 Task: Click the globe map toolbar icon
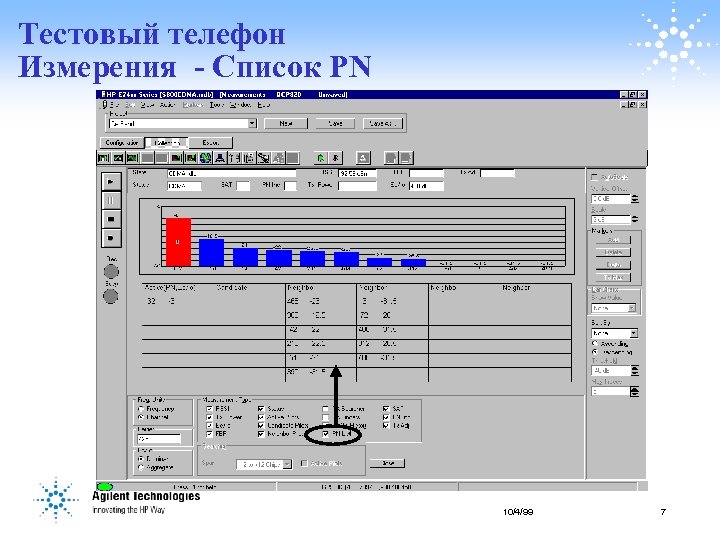tap(206, 158)
